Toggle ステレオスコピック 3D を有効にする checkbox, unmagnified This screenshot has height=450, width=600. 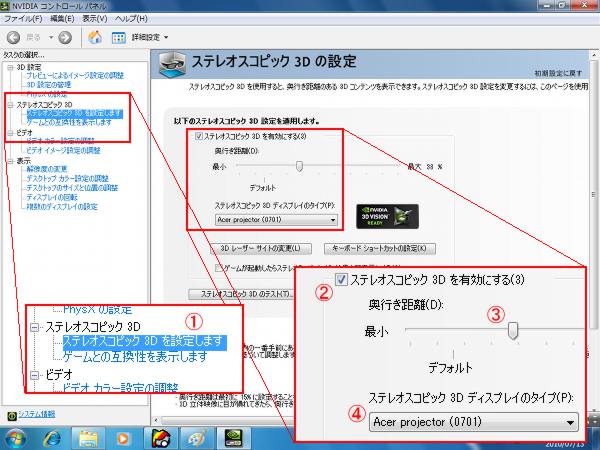(199, 136)
